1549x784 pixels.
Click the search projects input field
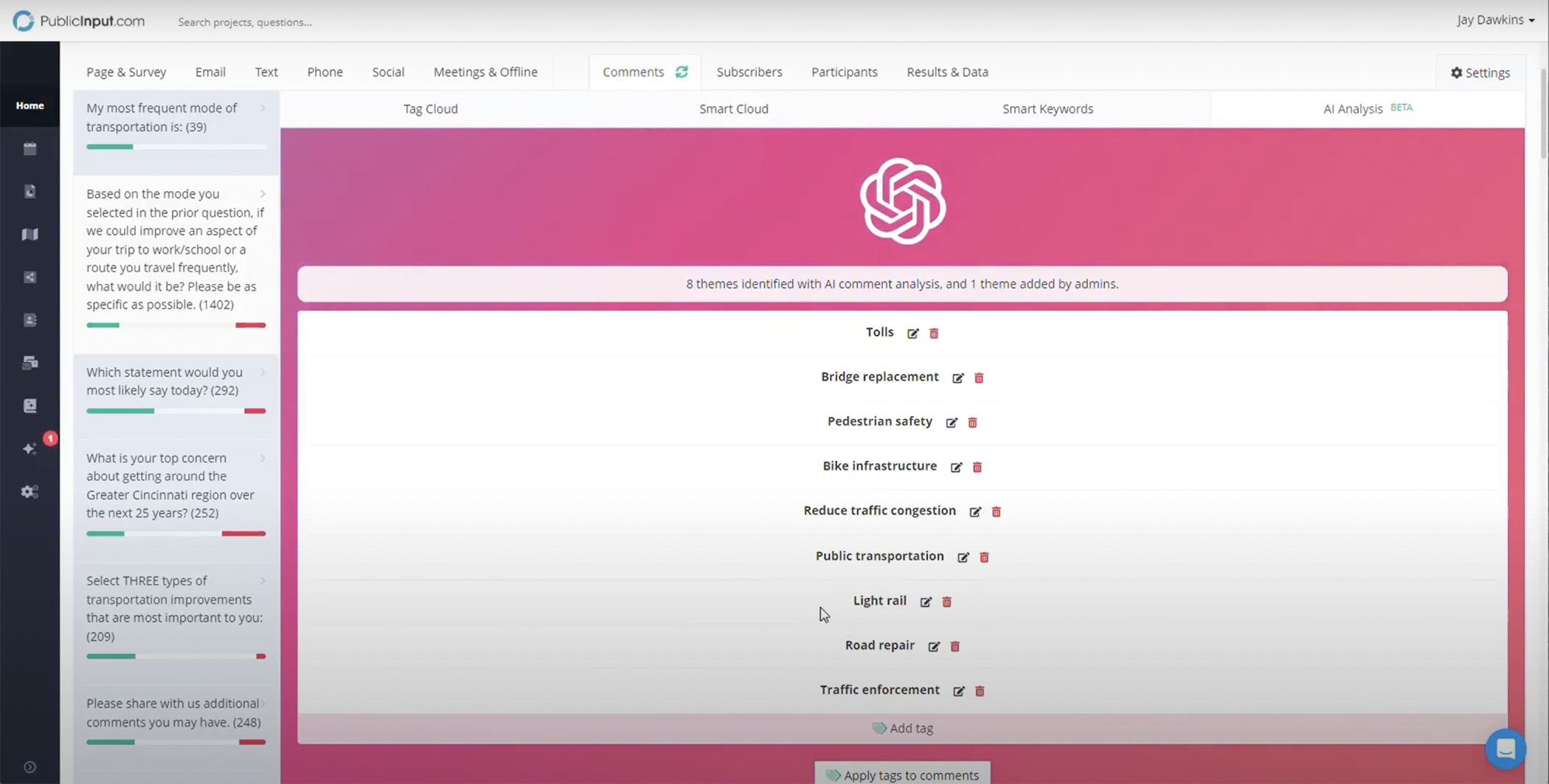pyautogui.click(x=295, y=22)
